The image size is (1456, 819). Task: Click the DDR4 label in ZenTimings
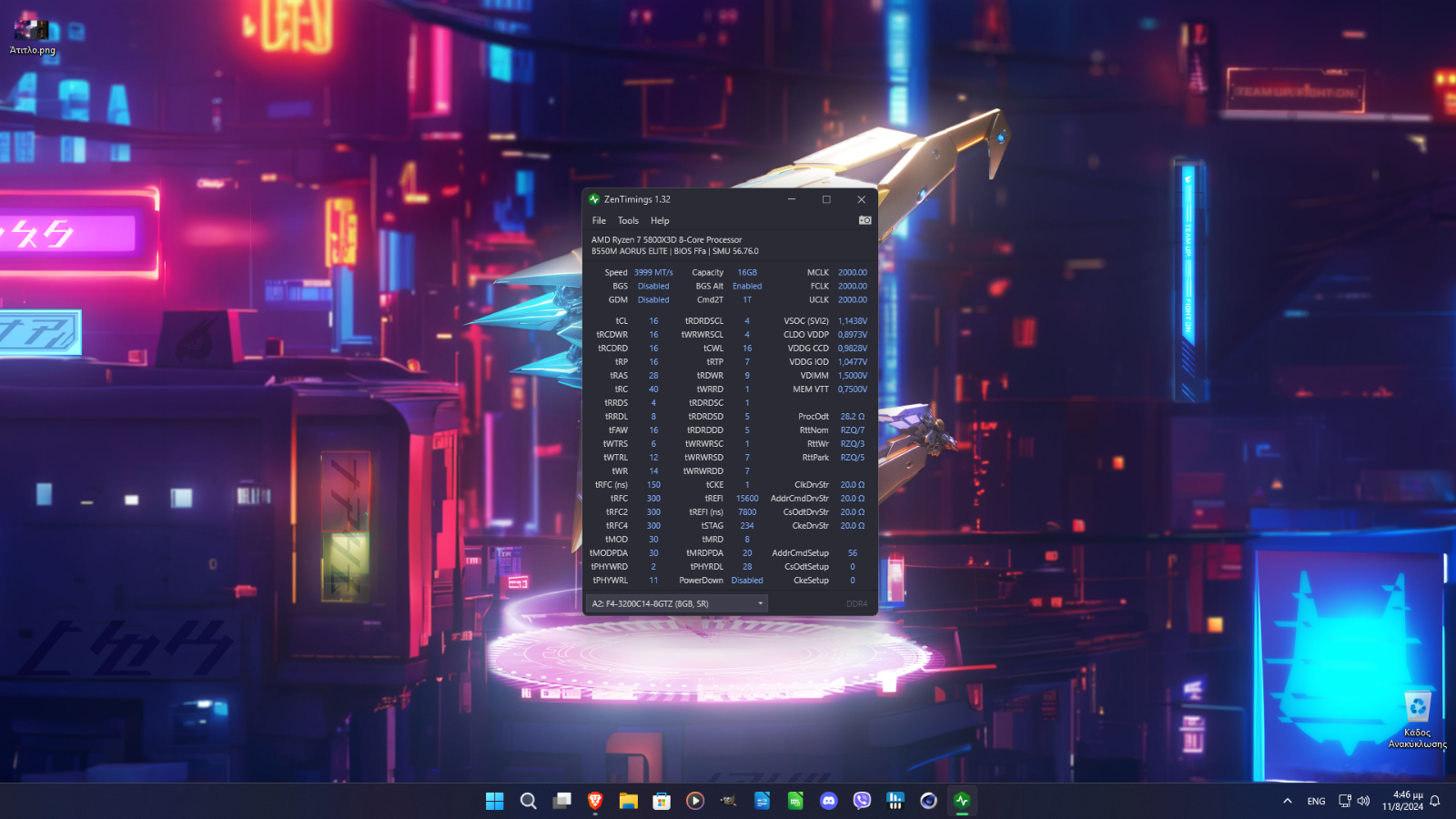coord(857,603)
